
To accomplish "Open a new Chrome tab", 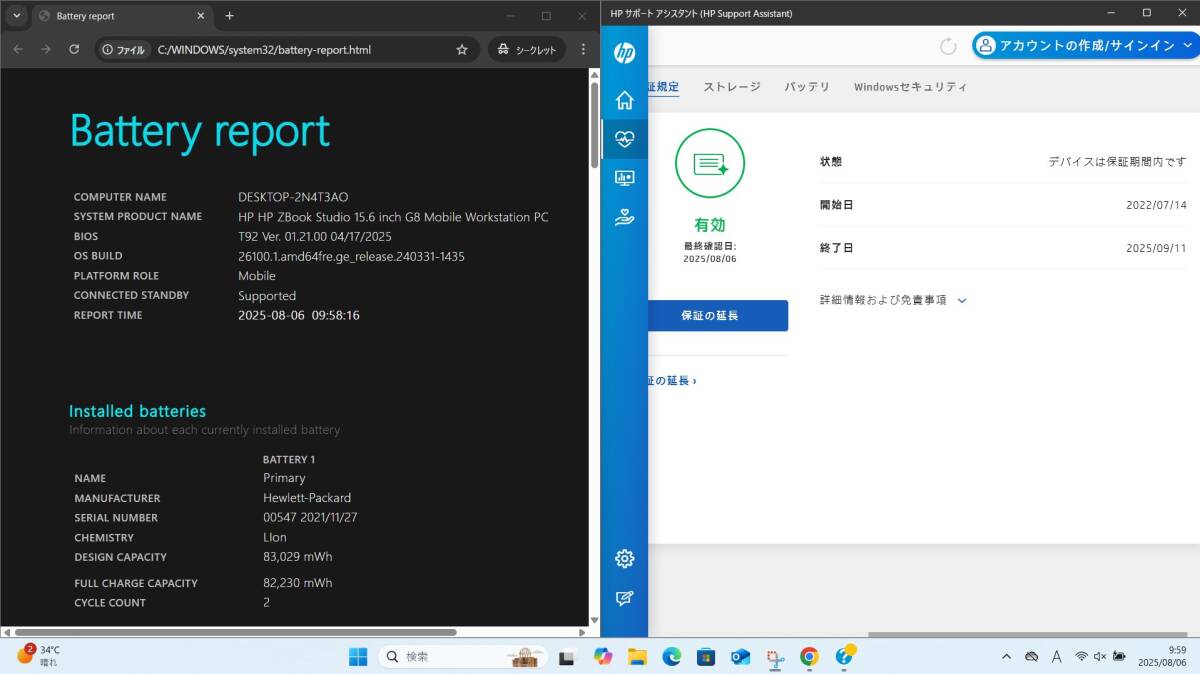I will 229,16.
